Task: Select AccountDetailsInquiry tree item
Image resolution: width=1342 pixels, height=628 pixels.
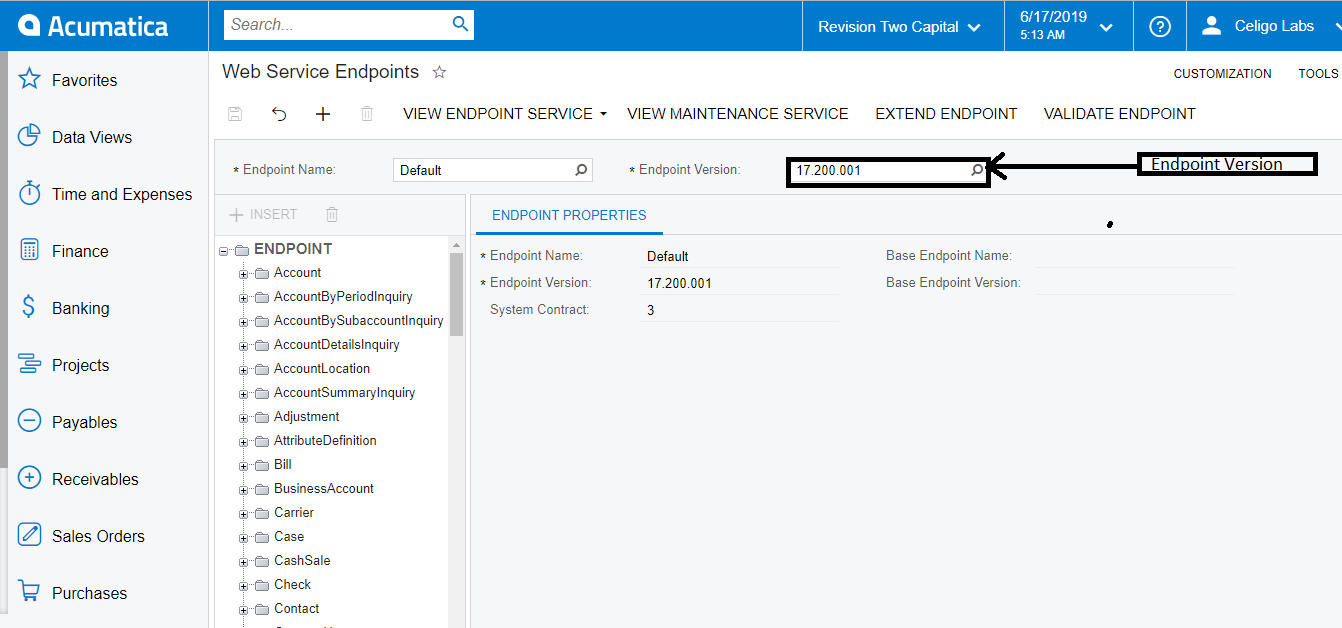Action: point(336,345)
